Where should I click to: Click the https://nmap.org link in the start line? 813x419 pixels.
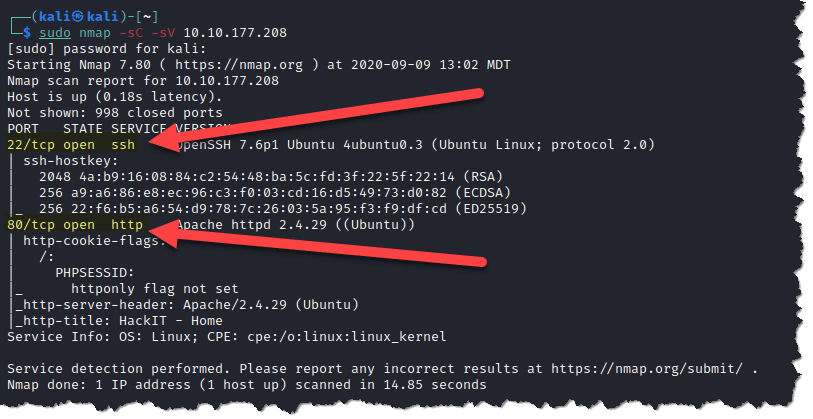[x=239, y=65]
